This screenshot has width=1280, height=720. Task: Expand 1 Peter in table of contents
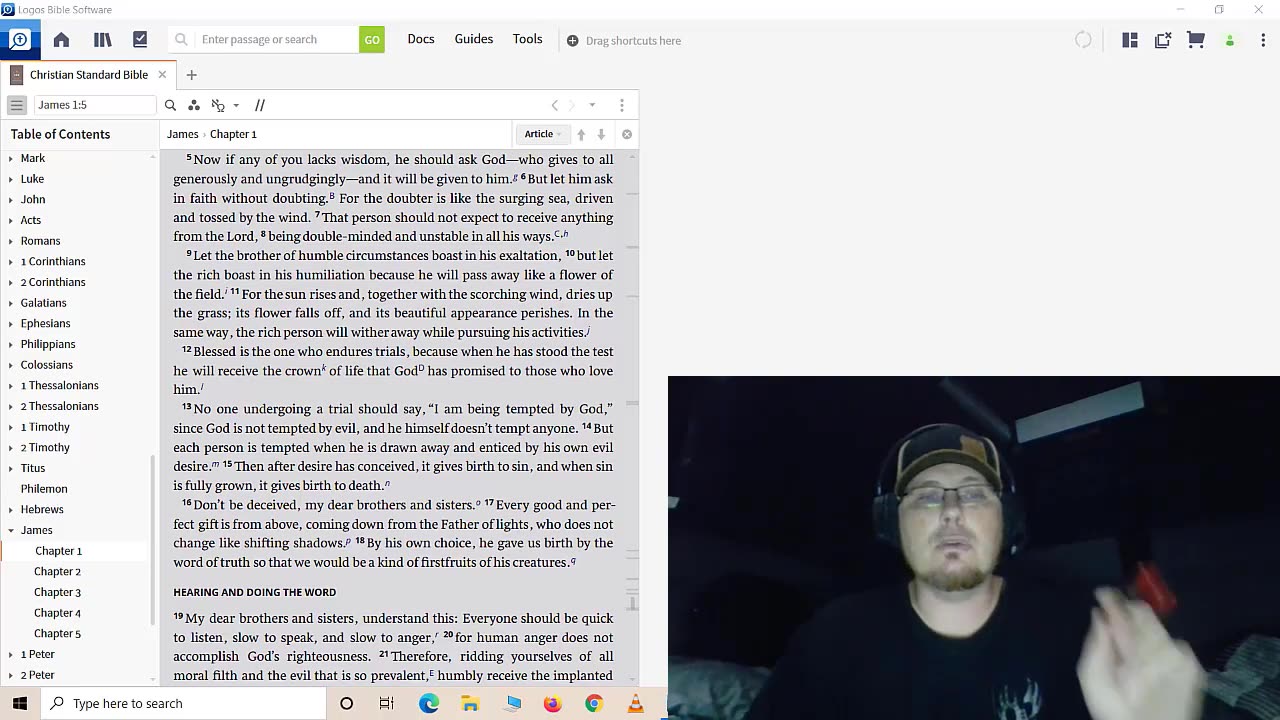[x=11, y=654]
